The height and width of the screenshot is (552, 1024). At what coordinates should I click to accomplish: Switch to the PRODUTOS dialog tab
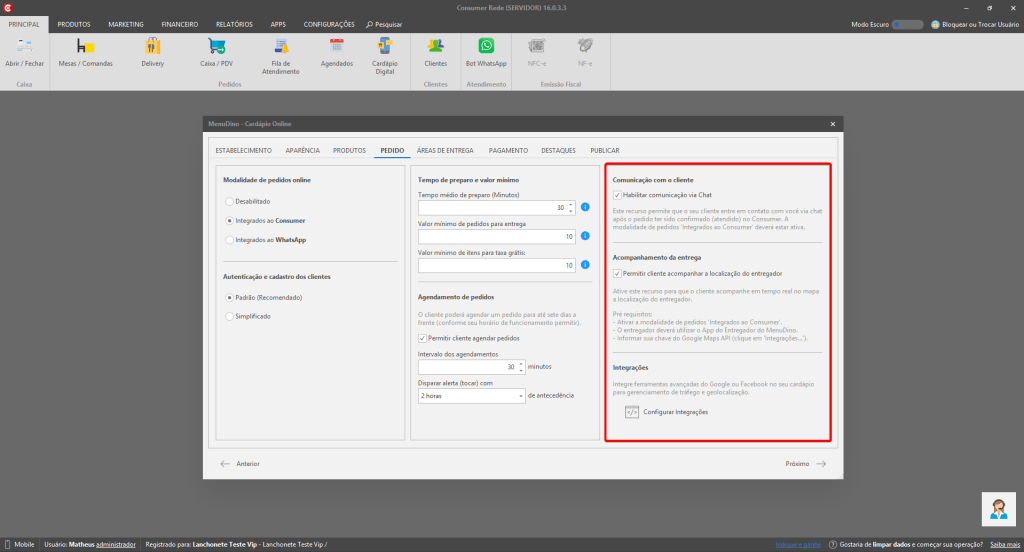coord(349,150)
